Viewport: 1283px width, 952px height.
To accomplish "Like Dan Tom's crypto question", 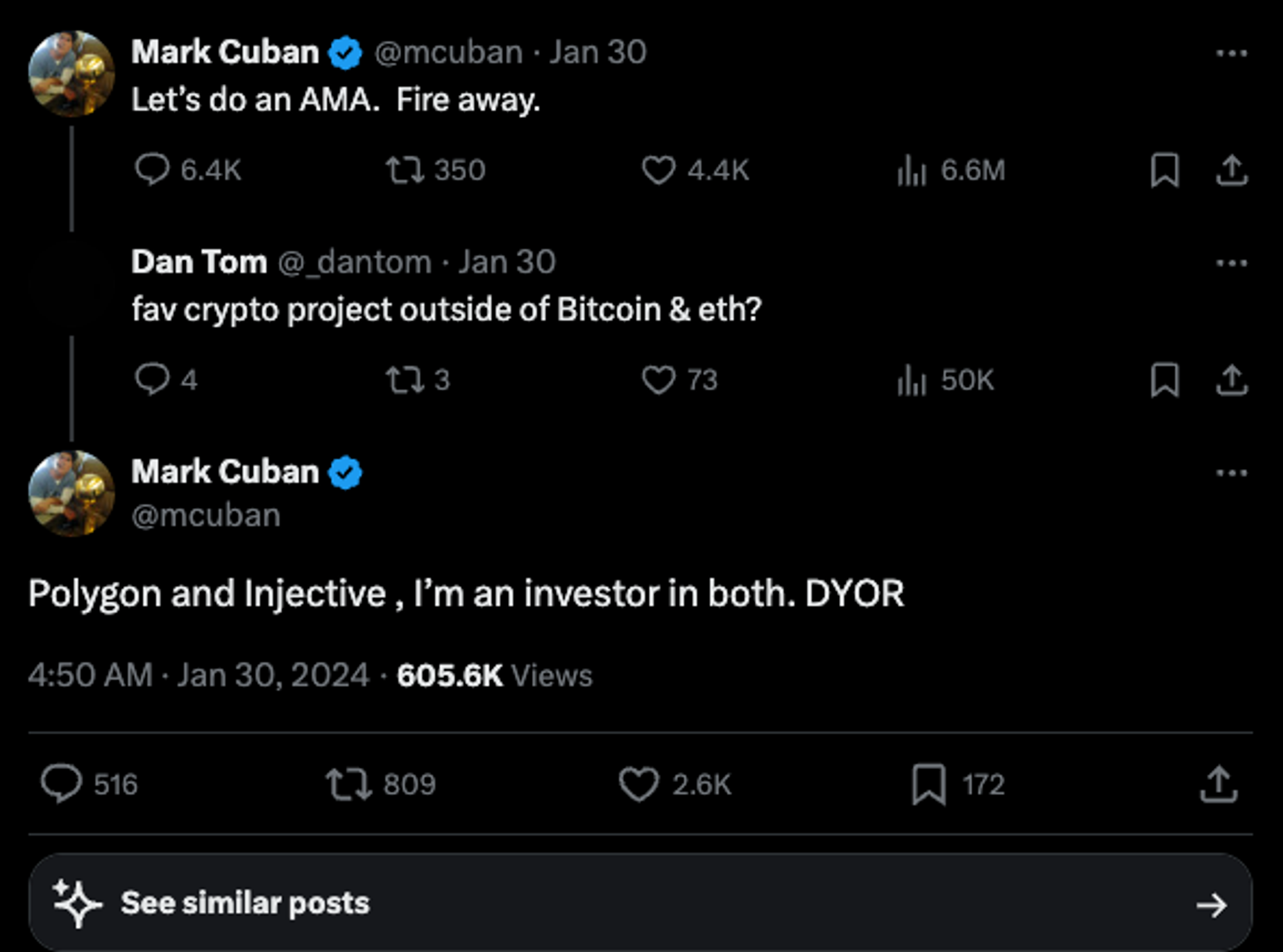I will [659, 380].
